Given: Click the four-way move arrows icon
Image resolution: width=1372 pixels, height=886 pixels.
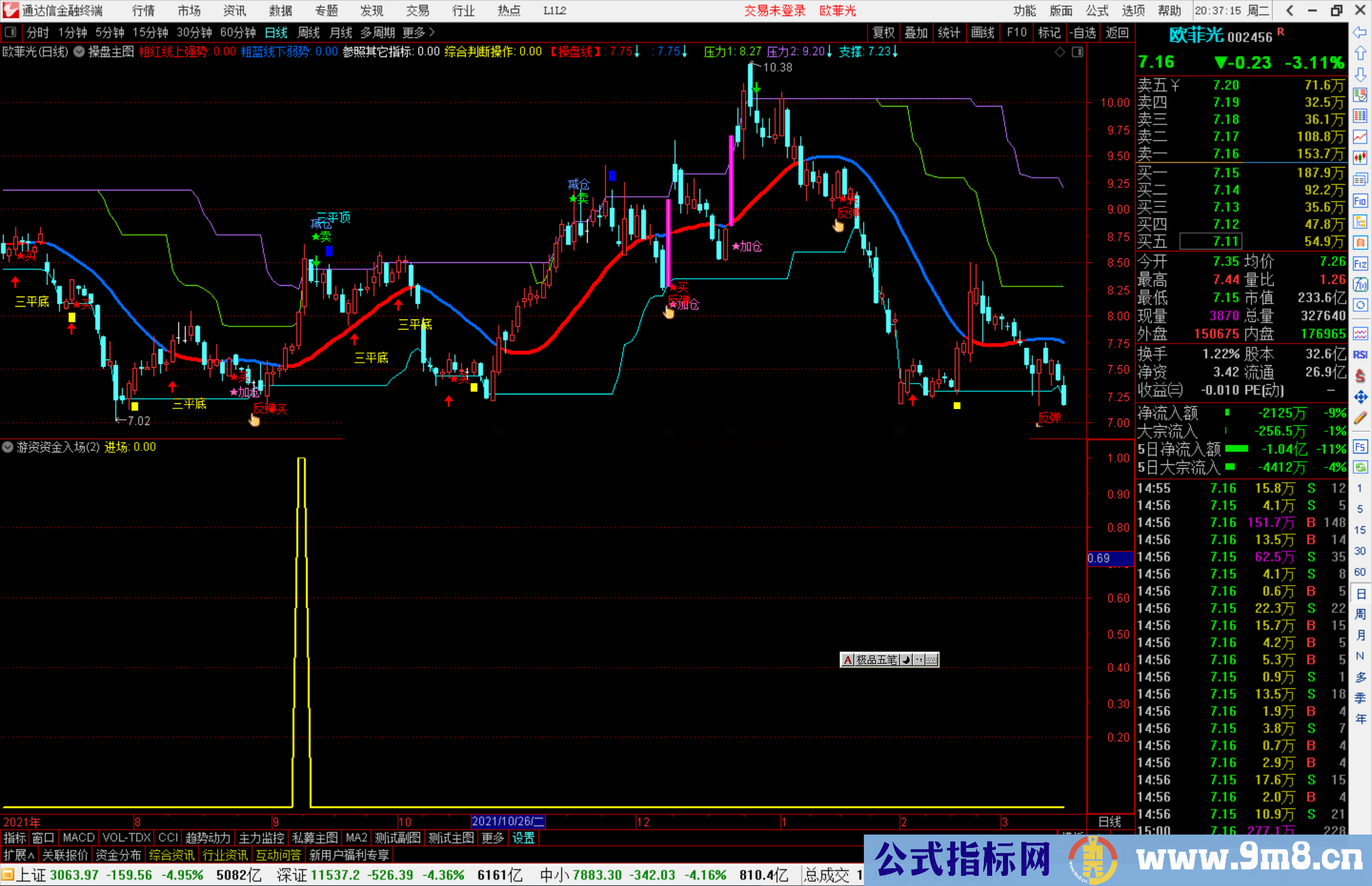Looking at the screenshot, I should tap(1360, 397).
